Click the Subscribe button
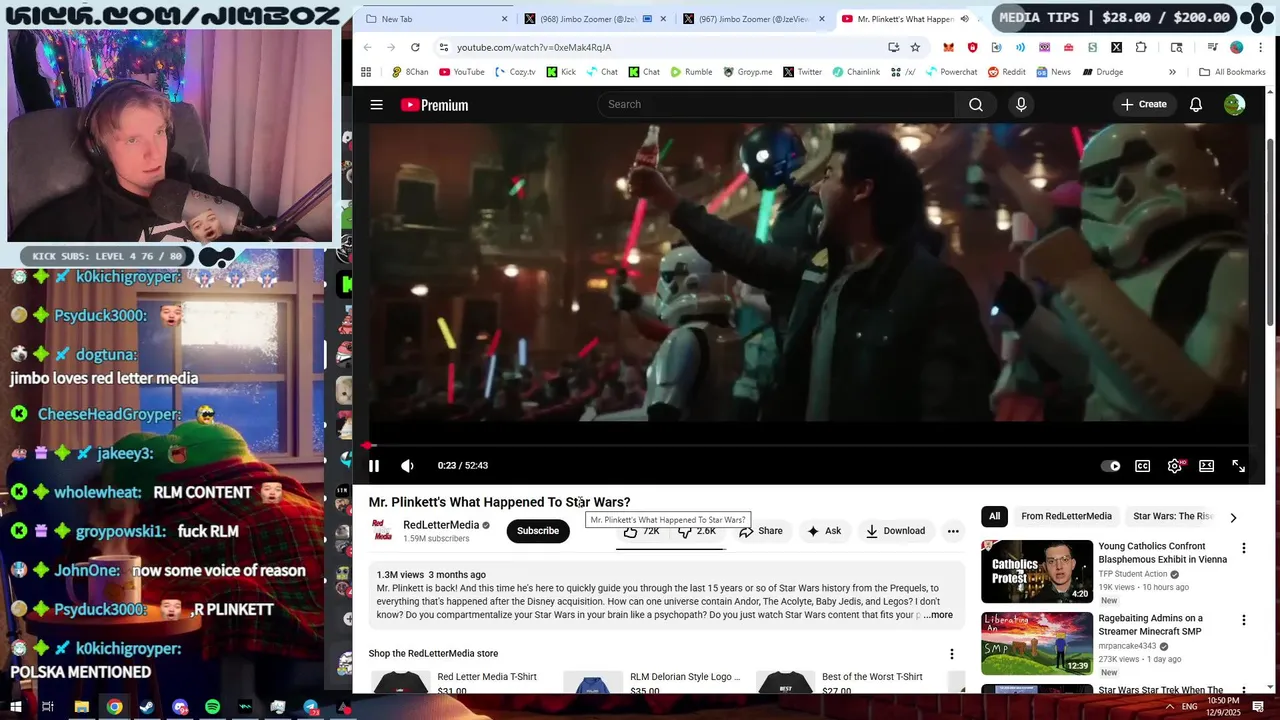Viewport: 1280px width, 720px height. click(538, 531)
